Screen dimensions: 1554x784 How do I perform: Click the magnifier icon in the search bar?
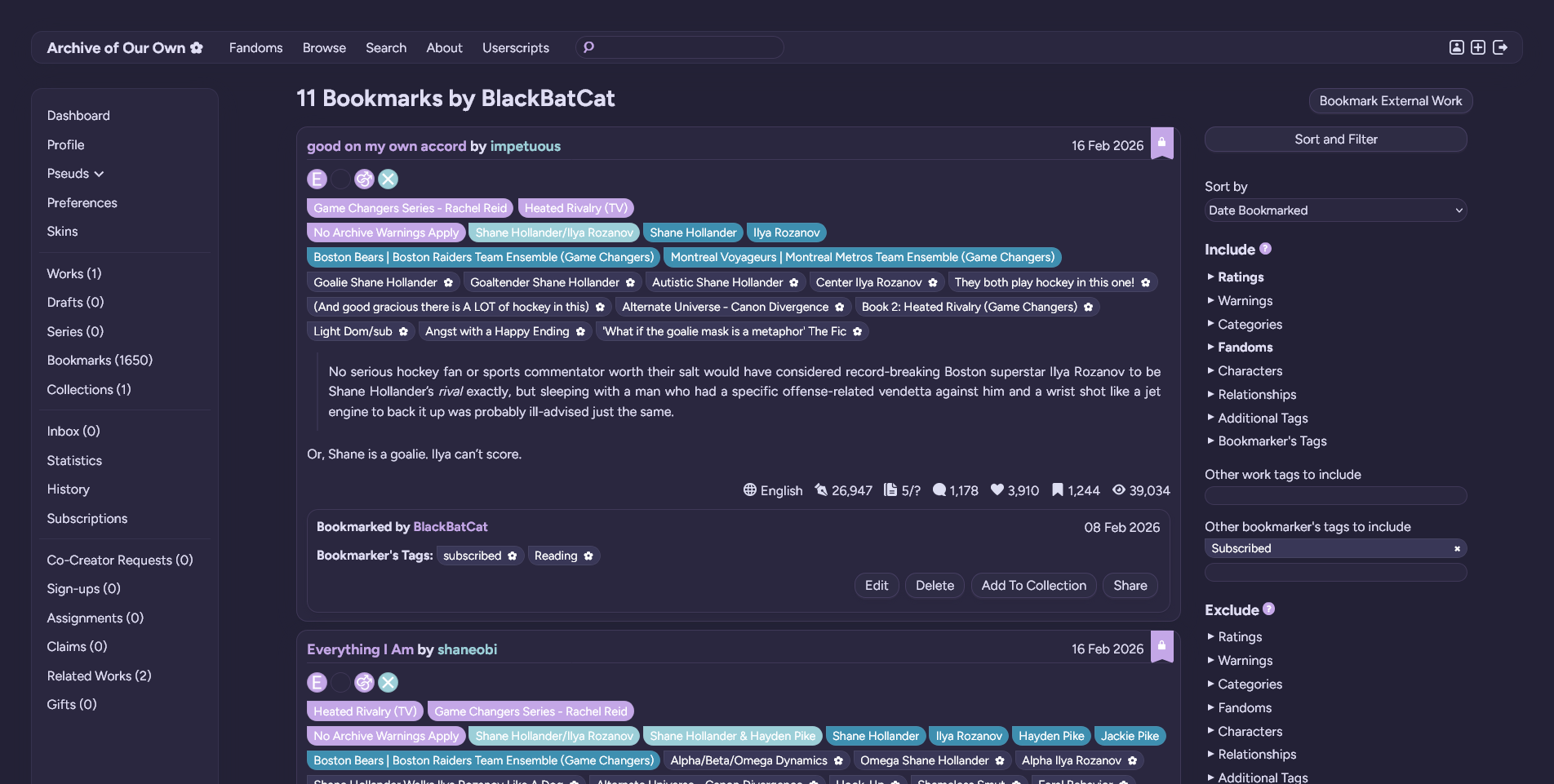[x=588, y=47]
